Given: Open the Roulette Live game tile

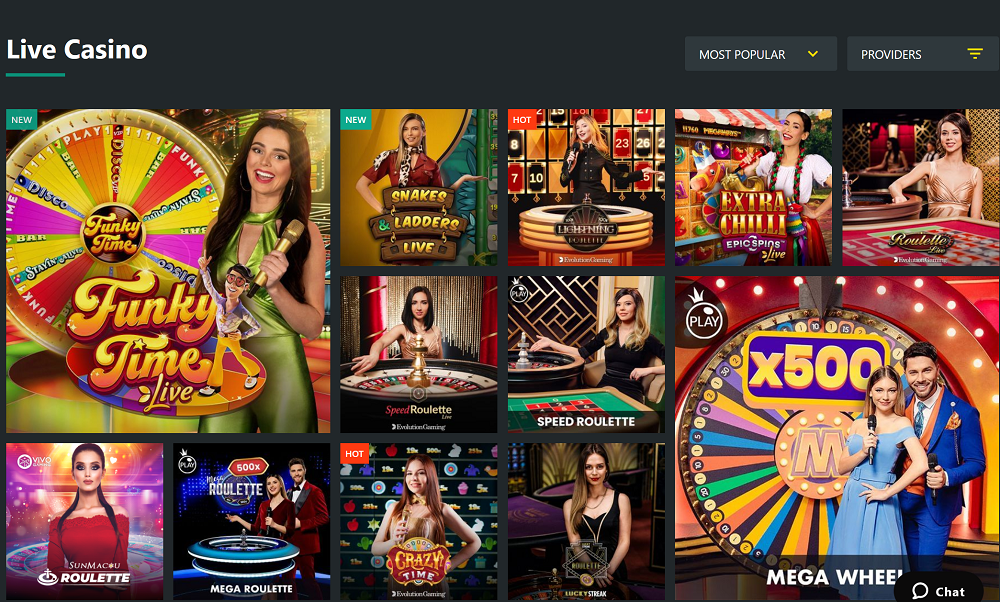Looking at the screenshot, I should coord(921,187).
